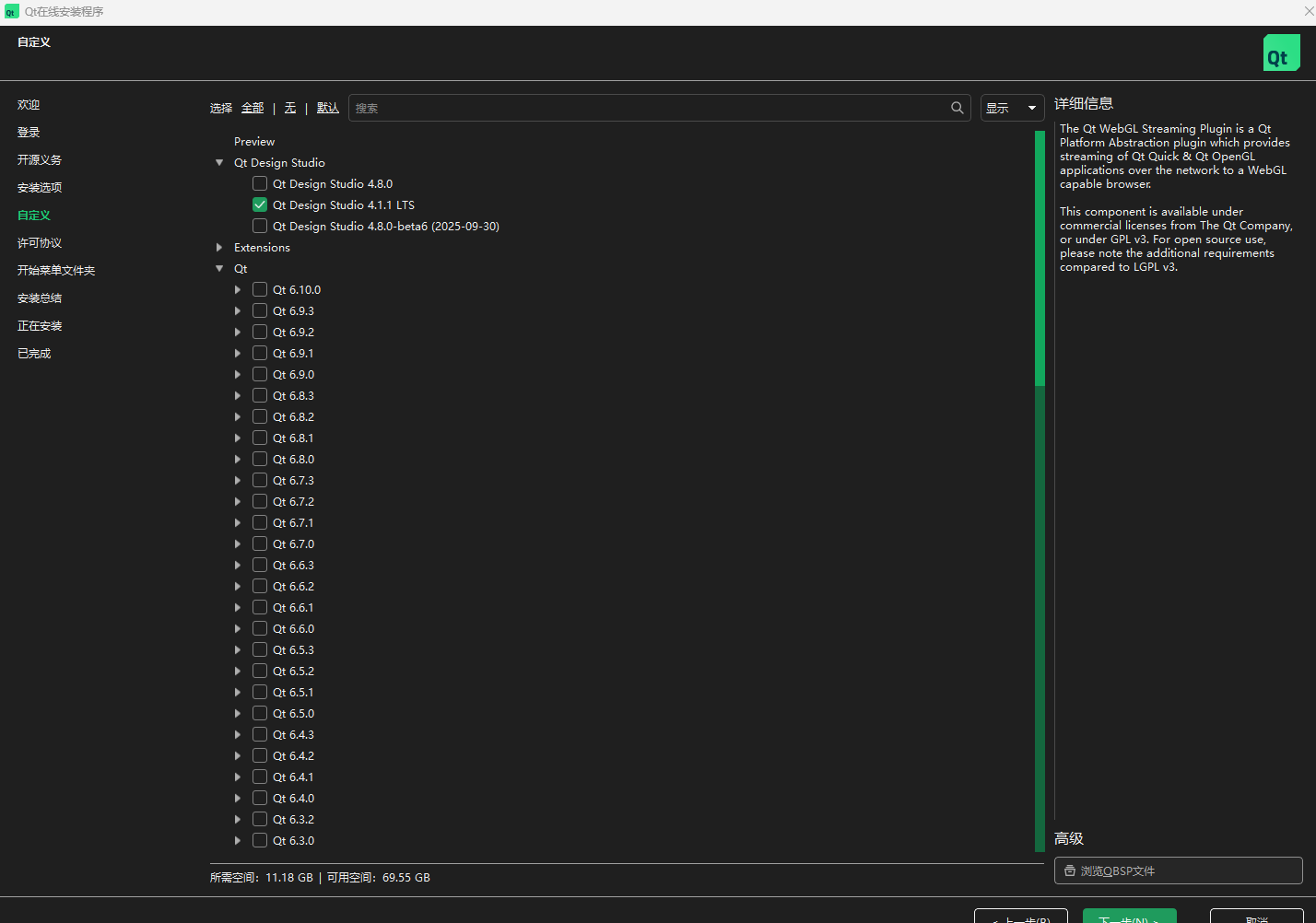Viewport: 1316px width, 923px height.
Task: Check Qt Design Studio 4.8.0
Action: coord(260,183)
